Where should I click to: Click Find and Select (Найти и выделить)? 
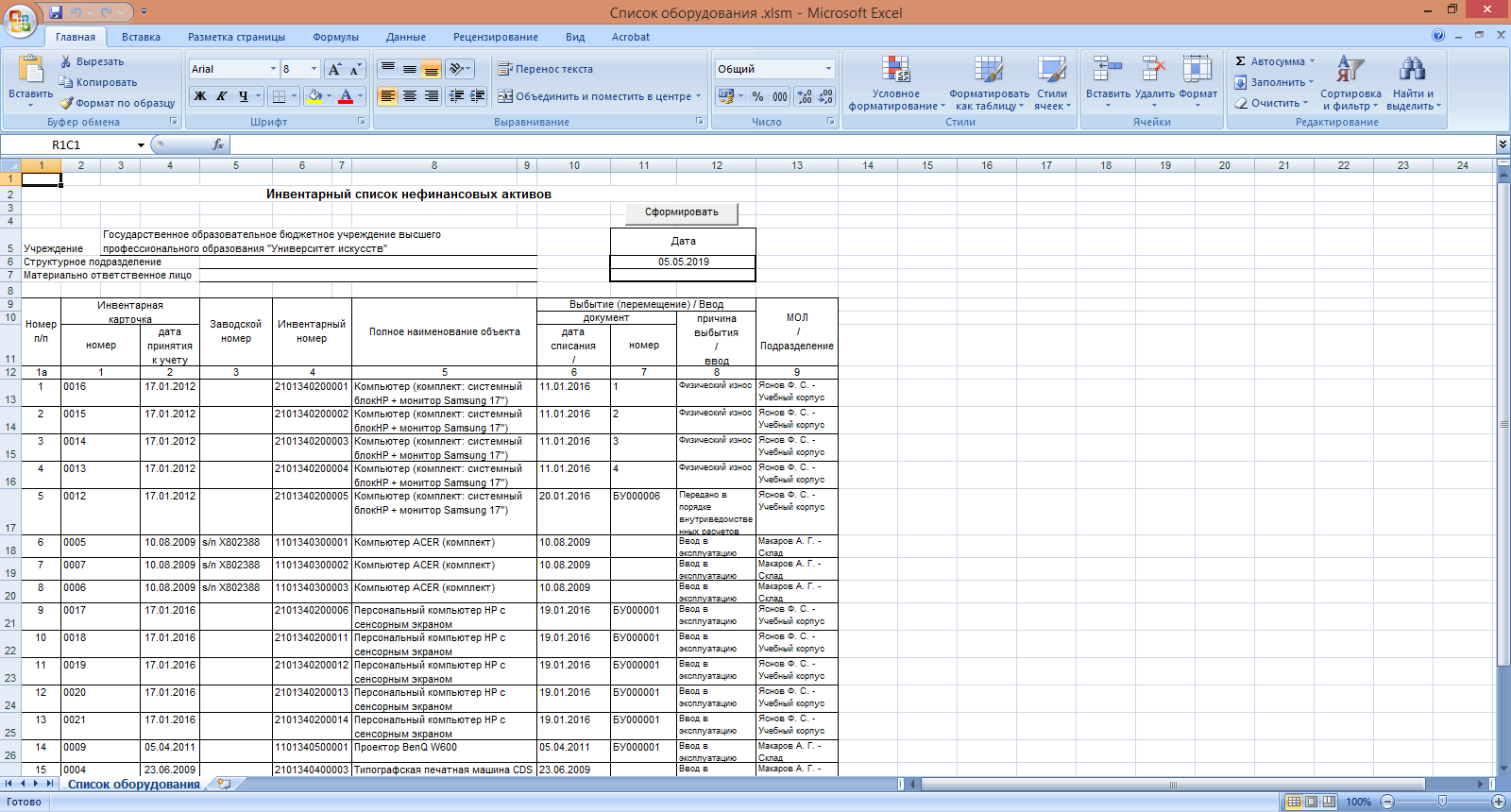point(1413,83)
